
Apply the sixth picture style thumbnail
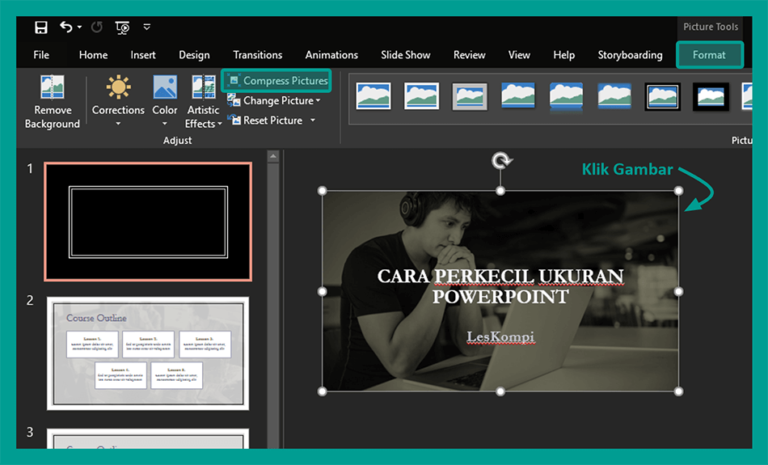[x=614, y=95]
